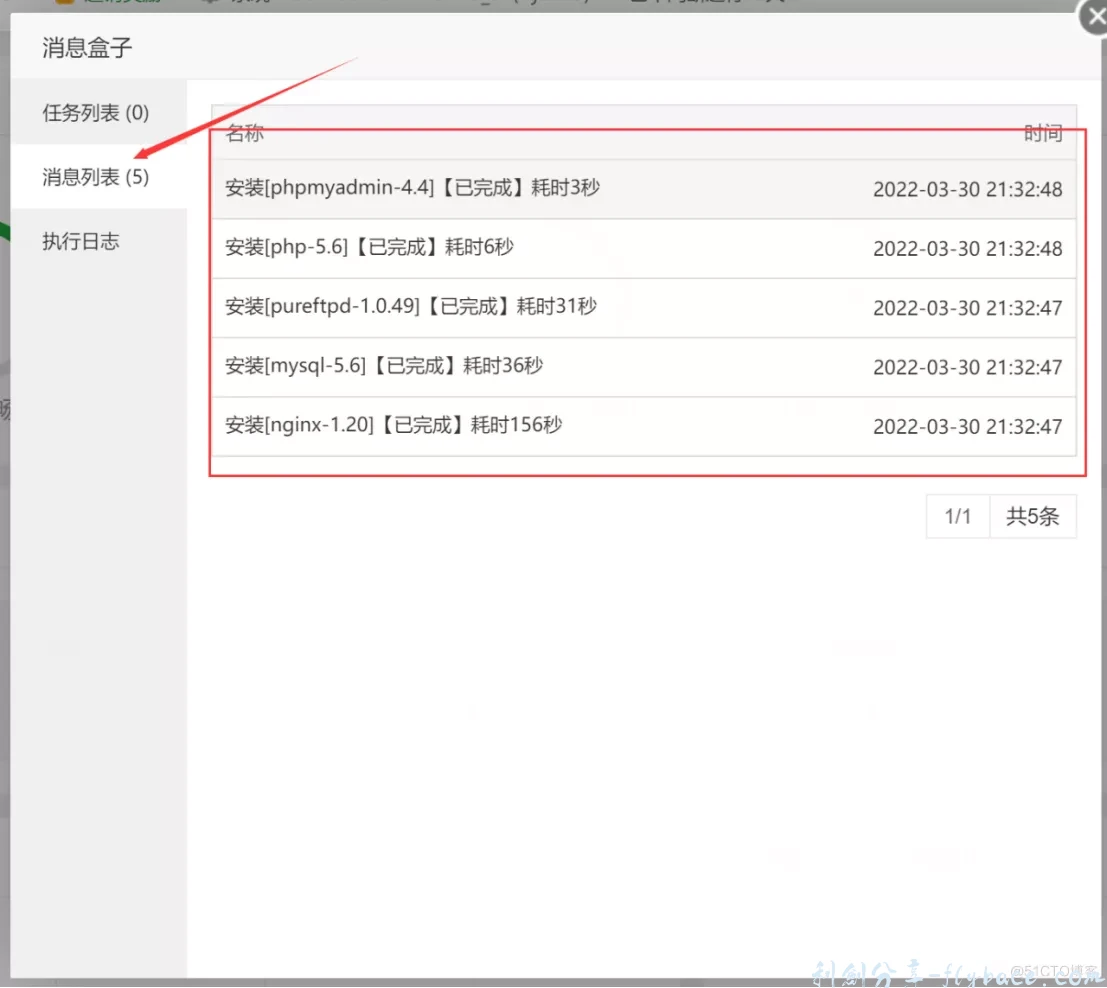
Task: Click the php-5.6 message timestamp
Action: [x=967, y=248]
